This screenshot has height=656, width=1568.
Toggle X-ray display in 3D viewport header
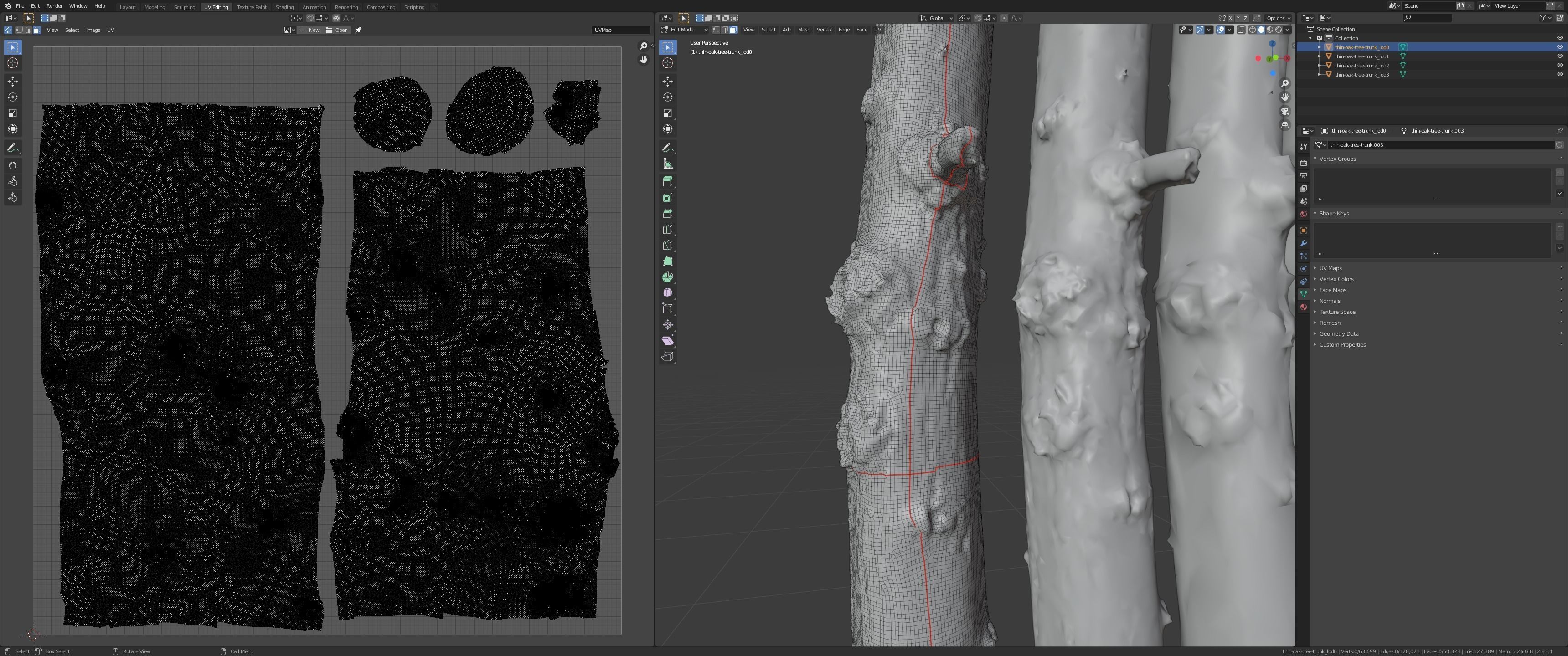1241,30
